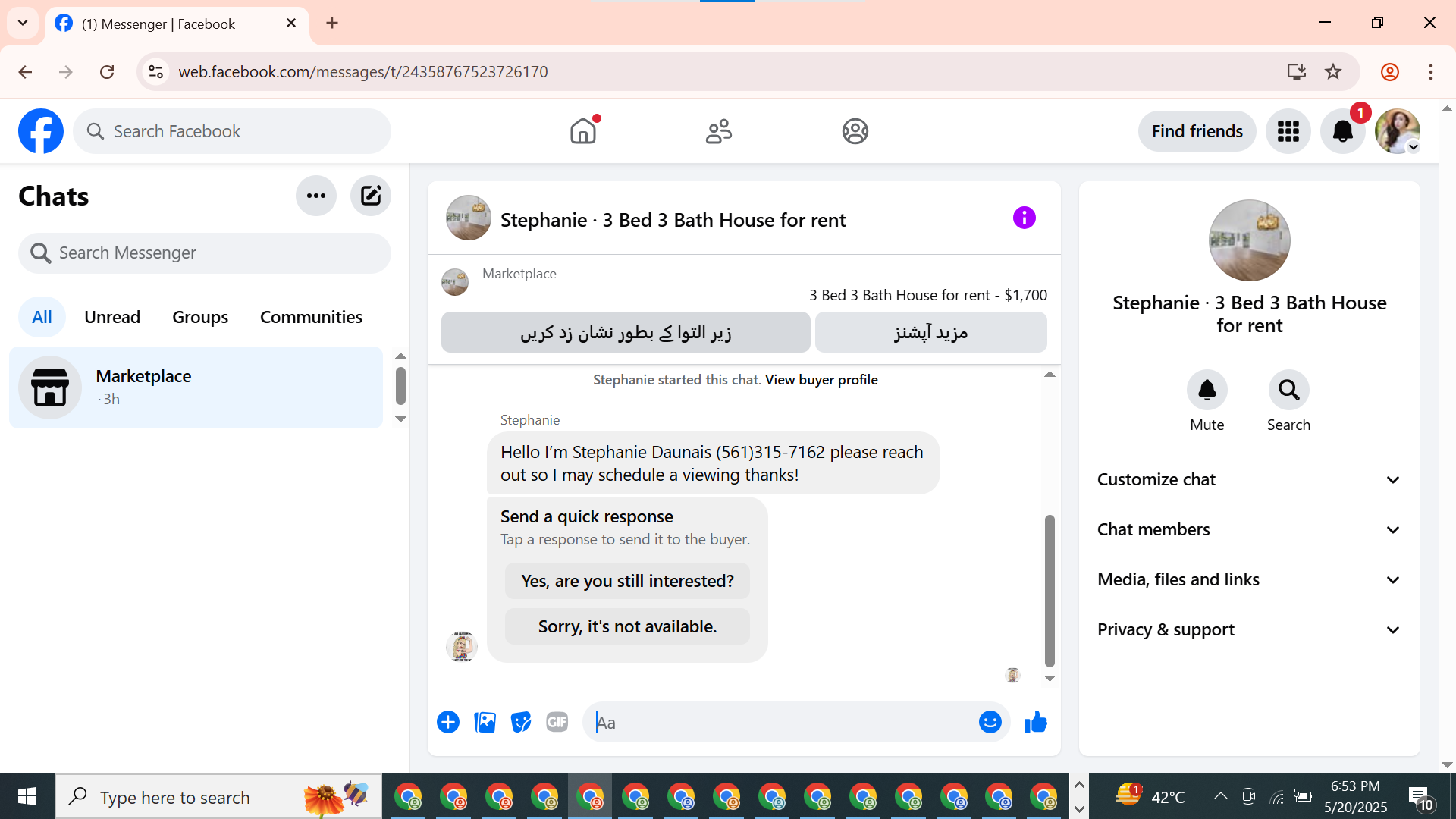1456x819 pixels.
Task: Click the thumbs-up like send icon
Action: (x=1035, y=723)
